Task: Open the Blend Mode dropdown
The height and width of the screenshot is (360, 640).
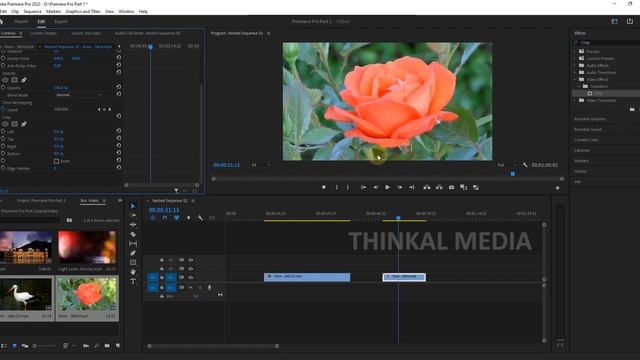Action: [78, 95]
